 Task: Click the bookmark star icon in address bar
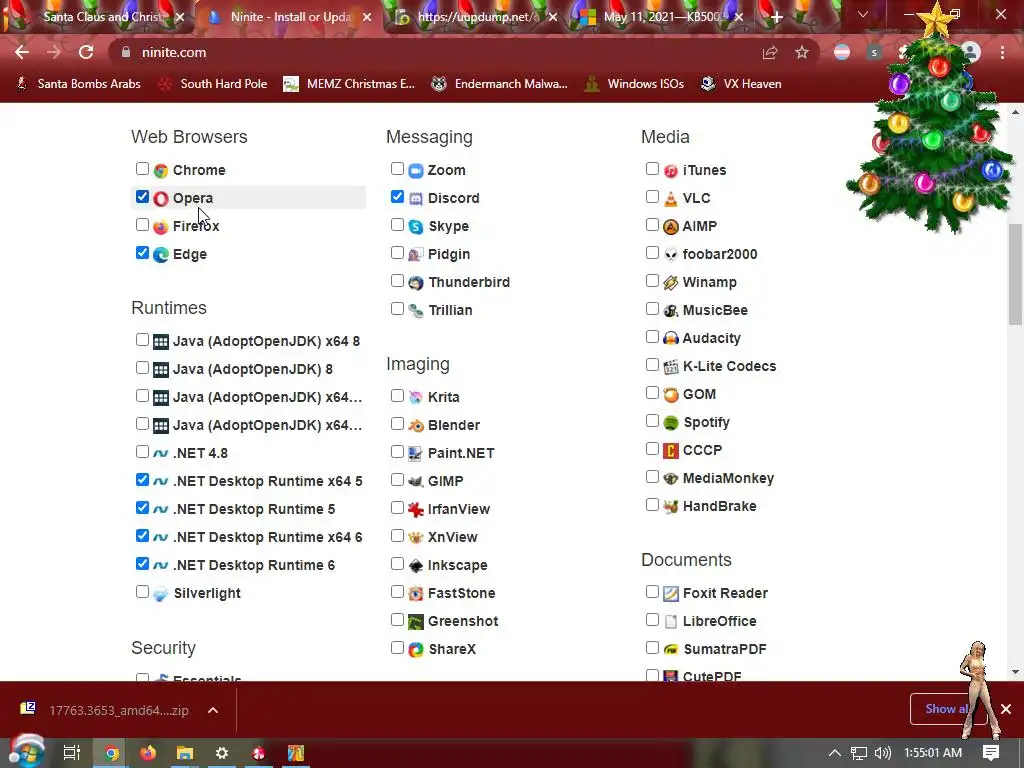point(802,52)
